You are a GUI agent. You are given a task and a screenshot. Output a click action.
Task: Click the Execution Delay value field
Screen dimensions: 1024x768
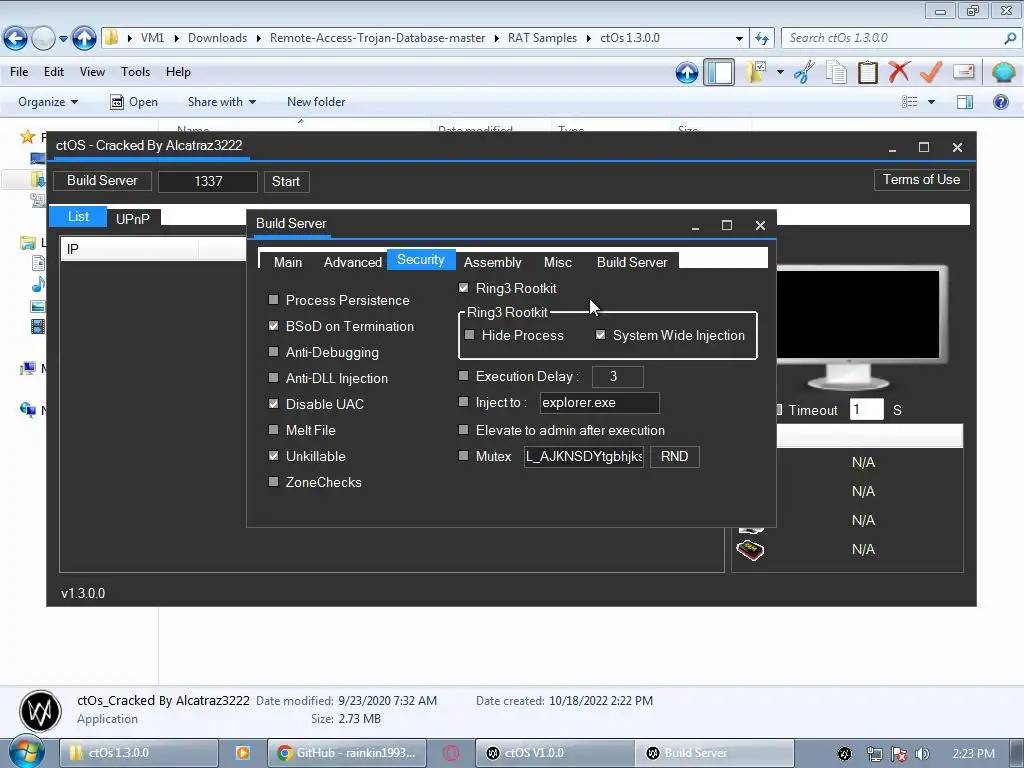[617, 377]
